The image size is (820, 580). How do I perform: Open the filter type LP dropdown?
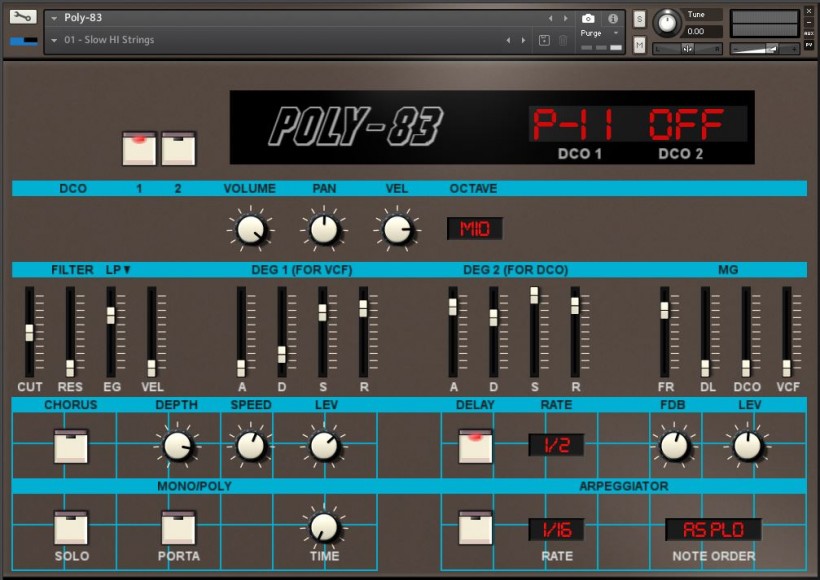coord(119,270)
